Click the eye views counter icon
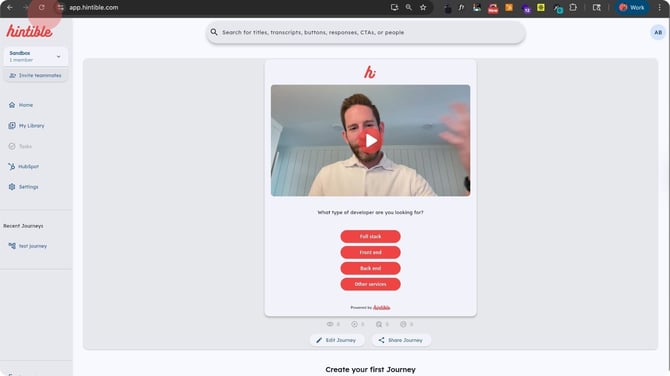 click(330, 324)
